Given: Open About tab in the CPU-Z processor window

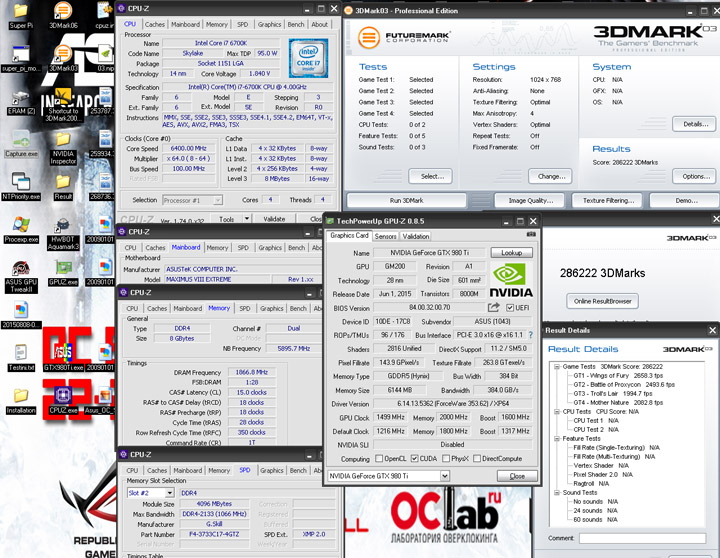Looking at the screenshot, I should point(320,24).
